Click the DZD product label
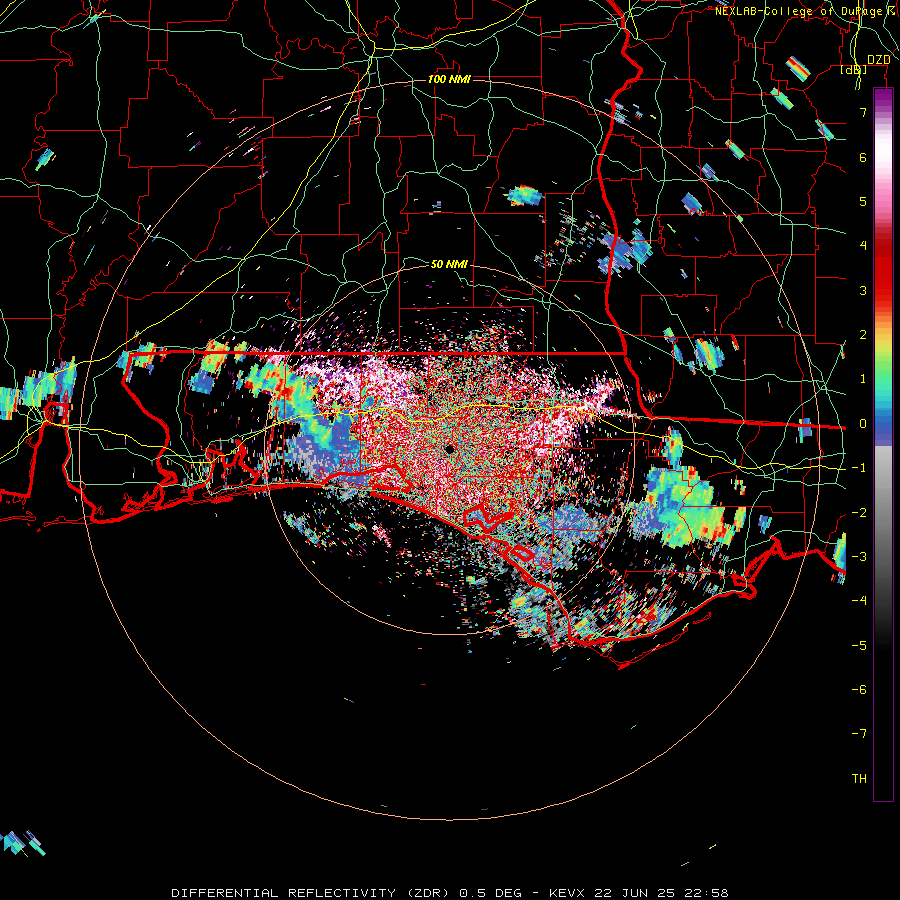The width and height of the screenshot is (900, 900). click(x=879, y=60)
